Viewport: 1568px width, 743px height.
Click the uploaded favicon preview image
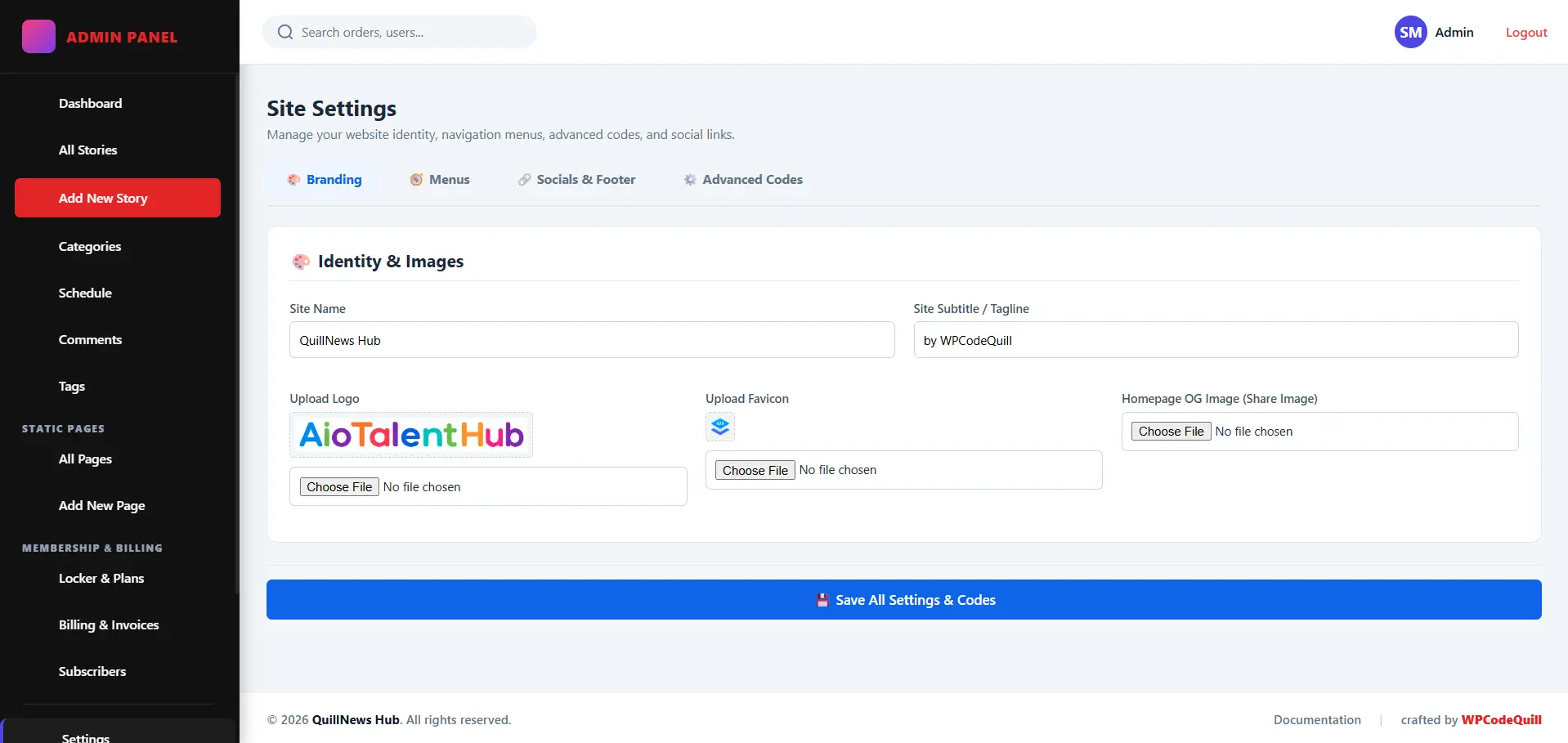pyautogui.click(x=720, y=427)
